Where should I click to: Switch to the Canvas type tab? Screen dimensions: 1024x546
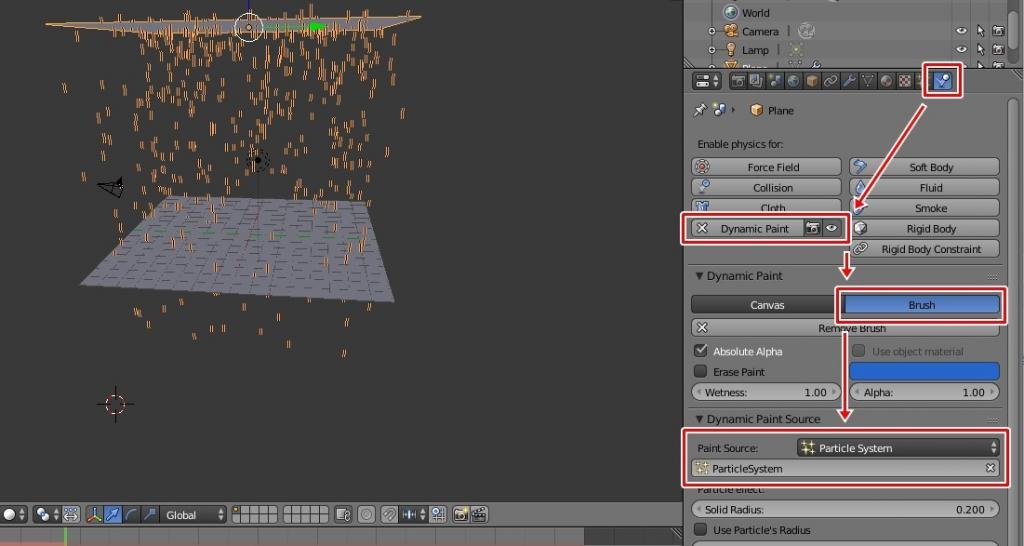coord(767,304)
